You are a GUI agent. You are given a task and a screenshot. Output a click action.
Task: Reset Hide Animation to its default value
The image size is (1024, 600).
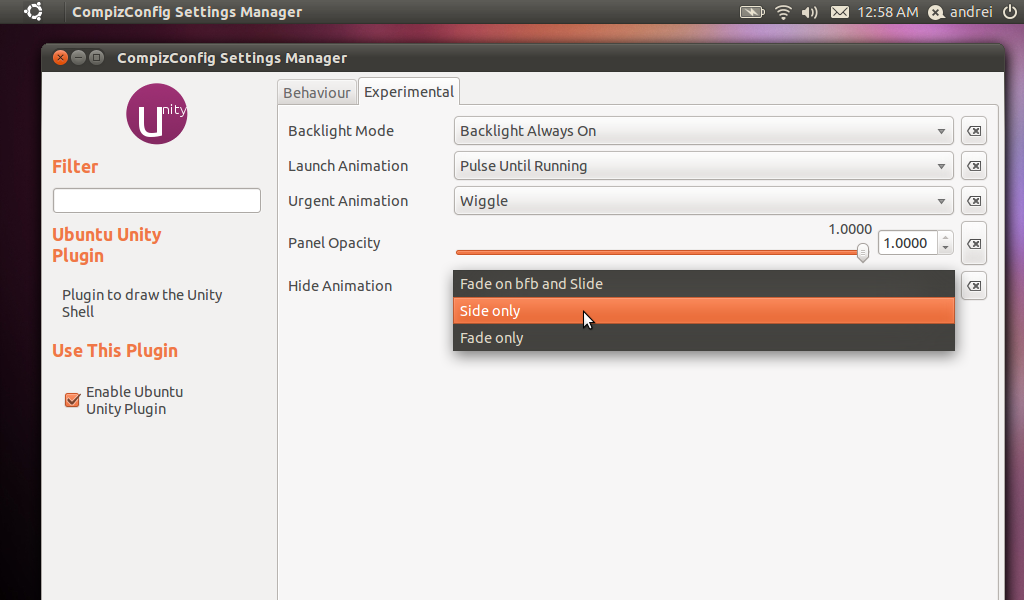click(x=974, y=286)
